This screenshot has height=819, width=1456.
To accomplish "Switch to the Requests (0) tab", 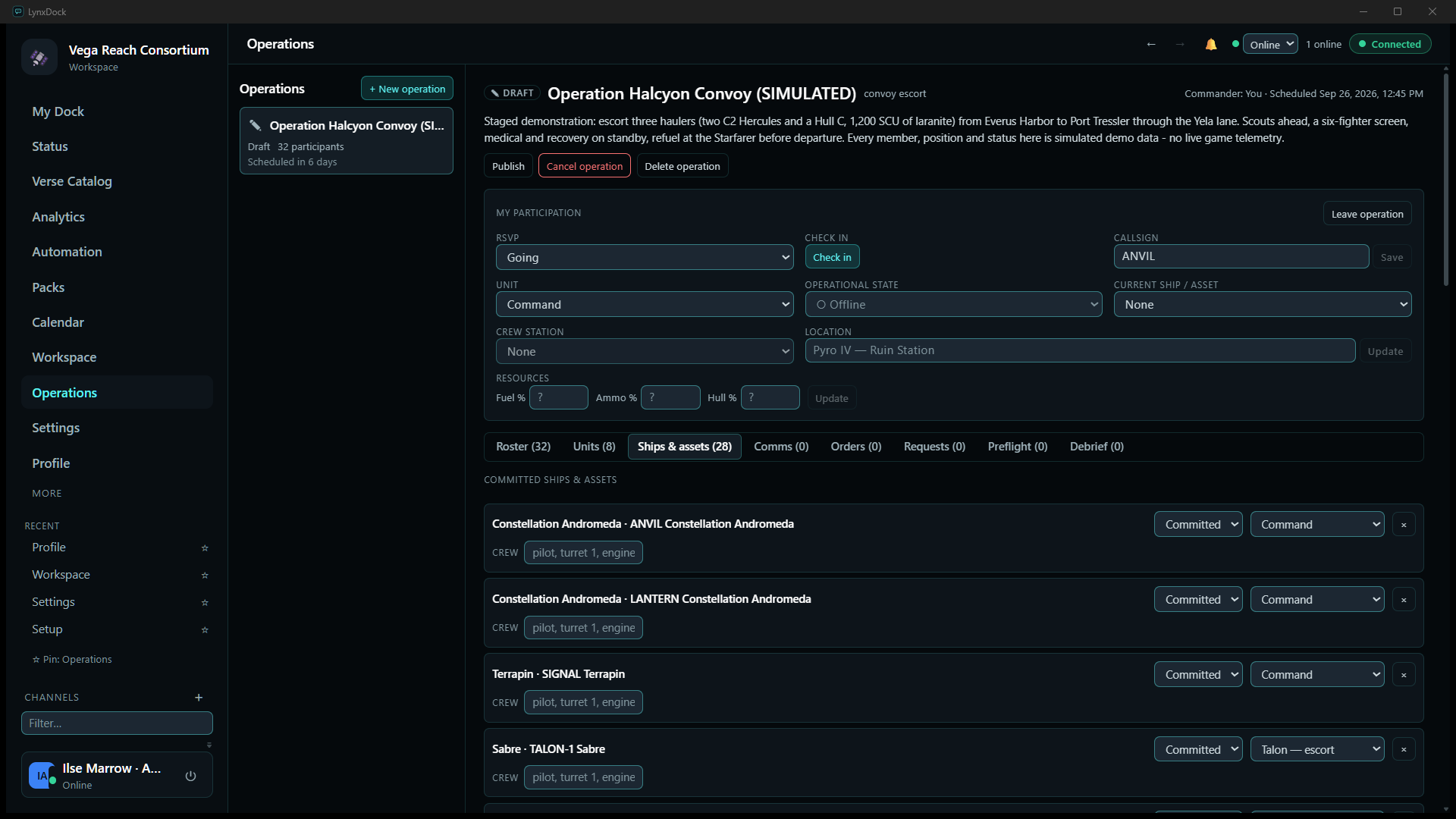I will [x=934, y=447].
